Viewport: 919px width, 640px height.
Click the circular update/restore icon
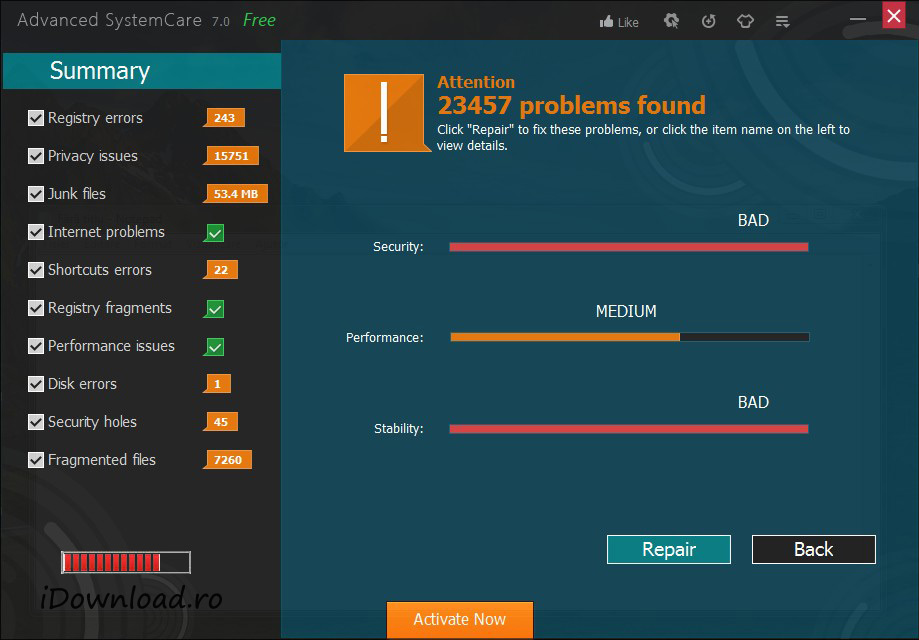pyautogui.click(x=709, y=22)
